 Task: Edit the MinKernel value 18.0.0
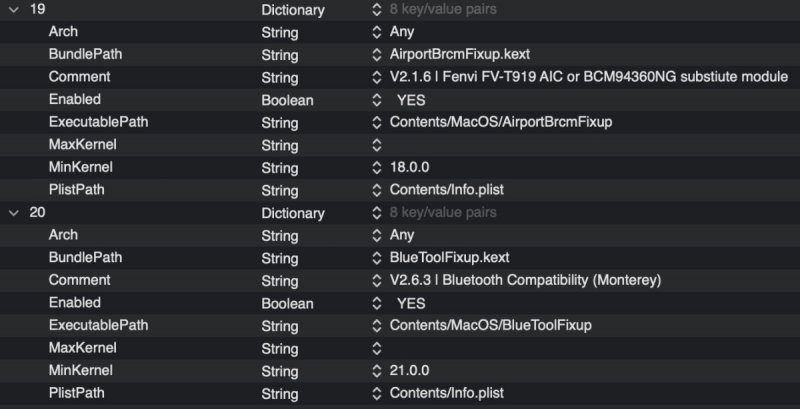(x=413, y=168)
